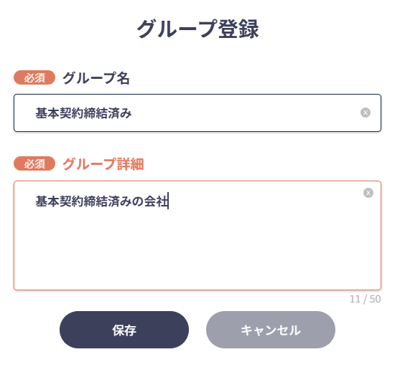400x367 pixels.
Task: Click the 必須 badge beside グループ詳細
Action: click(x=34, y=164)
